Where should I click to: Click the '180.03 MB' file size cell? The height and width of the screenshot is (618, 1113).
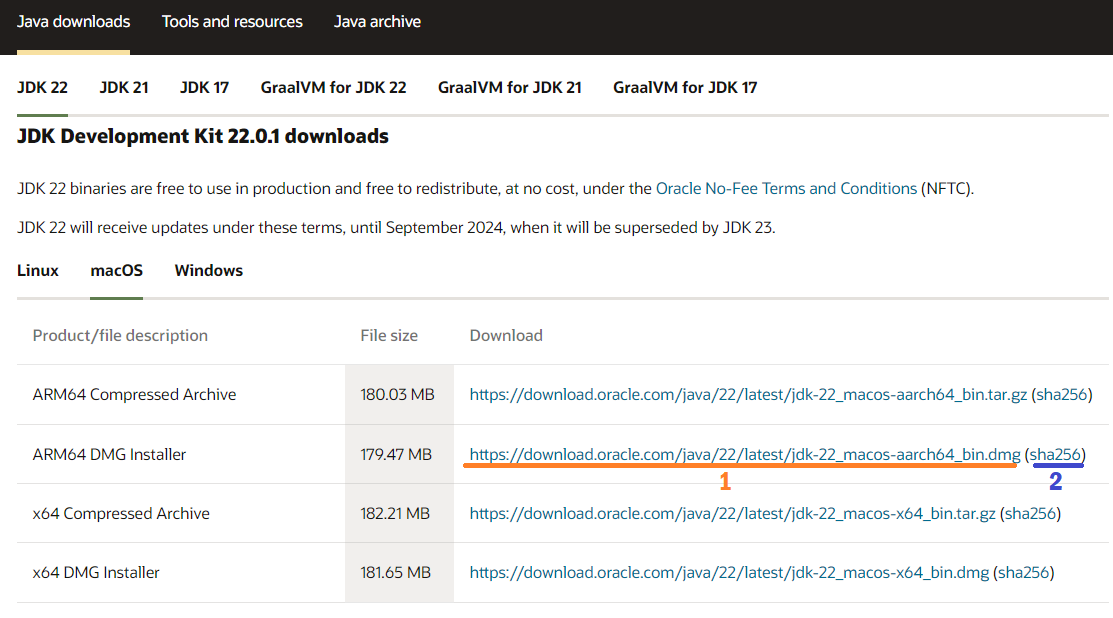click(x=398, y=394)
